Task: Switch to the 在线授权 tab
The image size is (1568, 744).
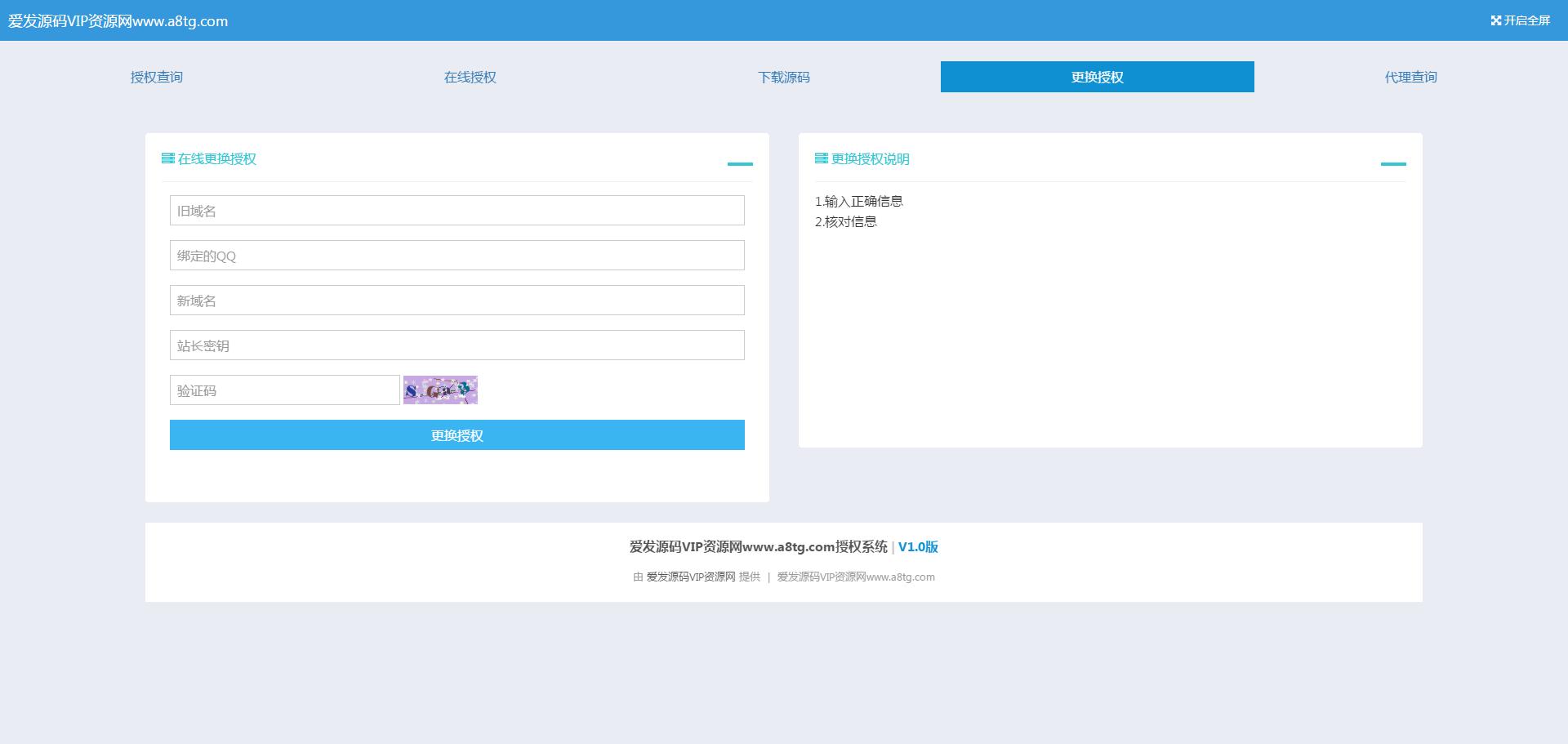Action: tap(470, 77)
